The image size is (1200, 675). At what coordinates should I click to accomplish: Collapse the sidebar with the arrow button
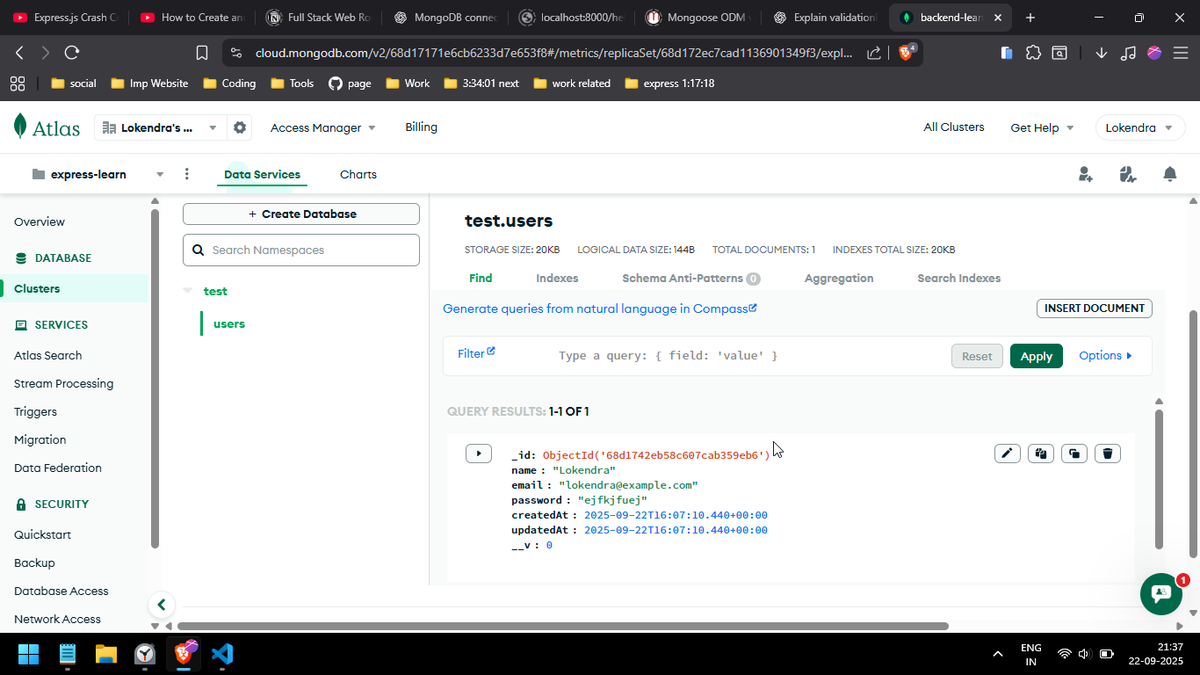[161, 604]
